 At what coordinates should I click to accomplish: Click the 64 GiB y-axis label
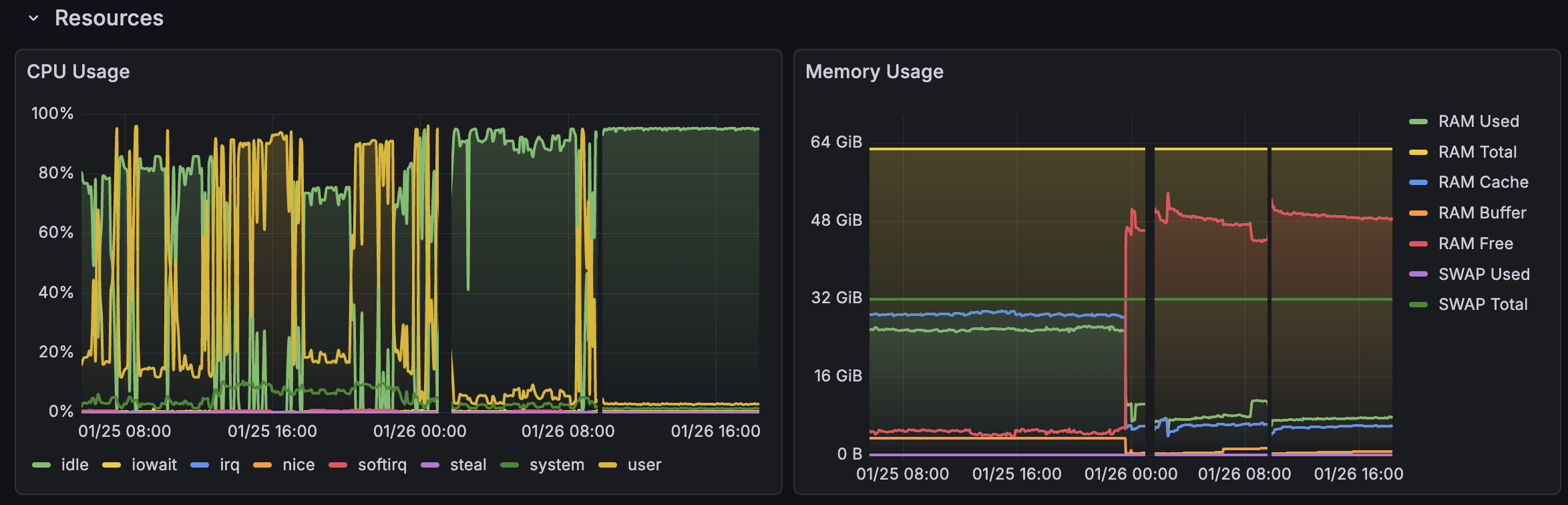tap(836, 142)
